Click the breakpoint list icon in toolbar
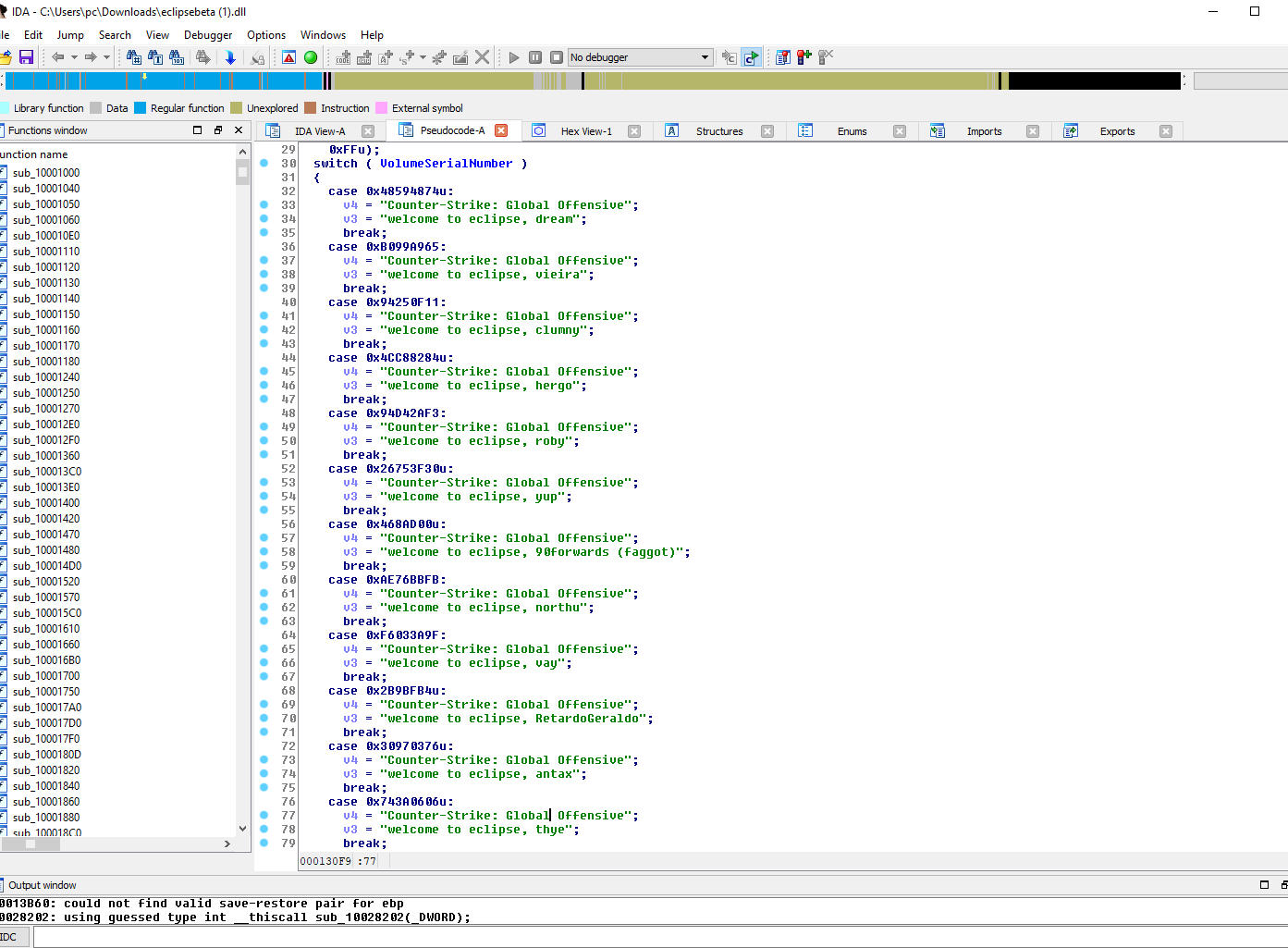The width and height of the screenshot is (1288, 948). coord(782,57)
